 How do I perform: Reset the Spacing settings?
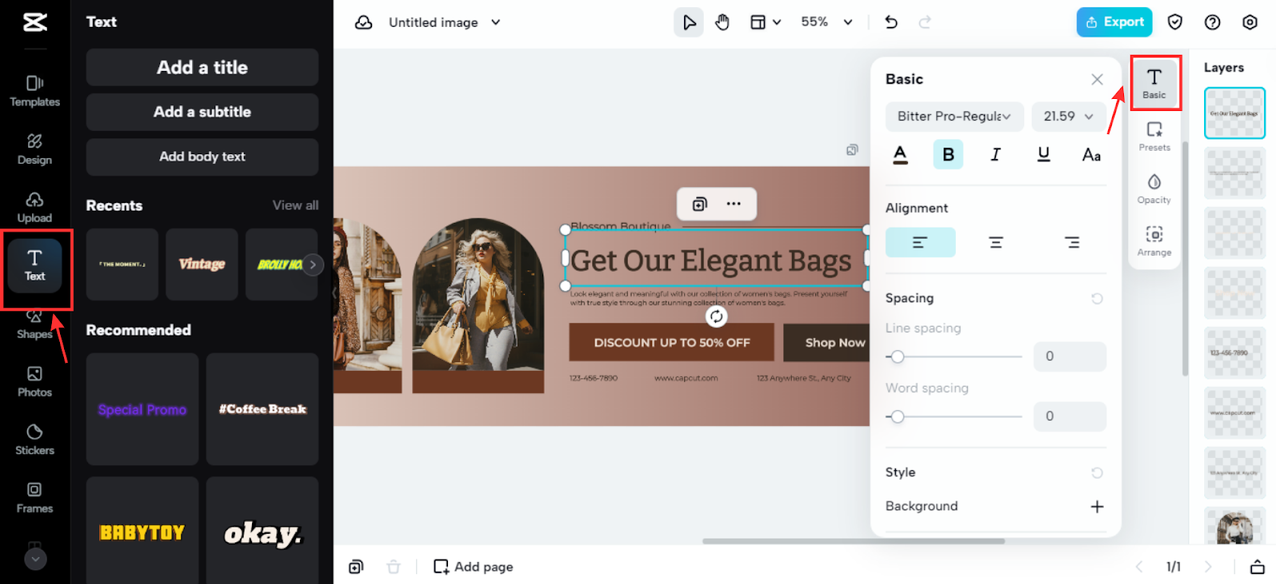click(1097, 299)
